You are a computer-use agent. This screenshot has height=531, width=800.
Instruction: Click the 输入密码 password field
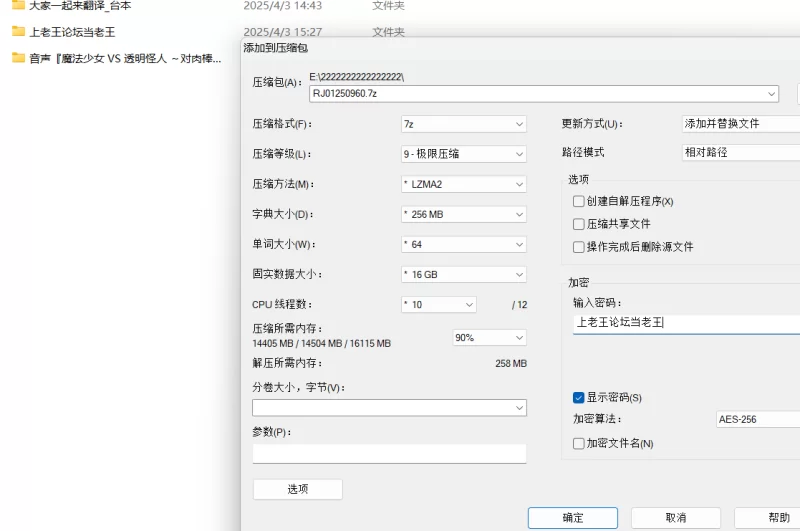[687, 323]
